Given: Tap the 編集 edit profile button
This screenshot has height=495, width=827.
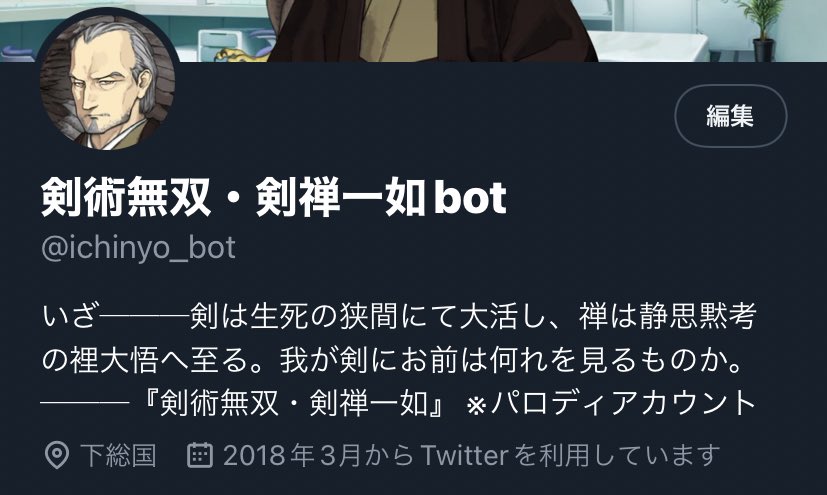Looking at the screenshot, I should [x=730, y=115].
